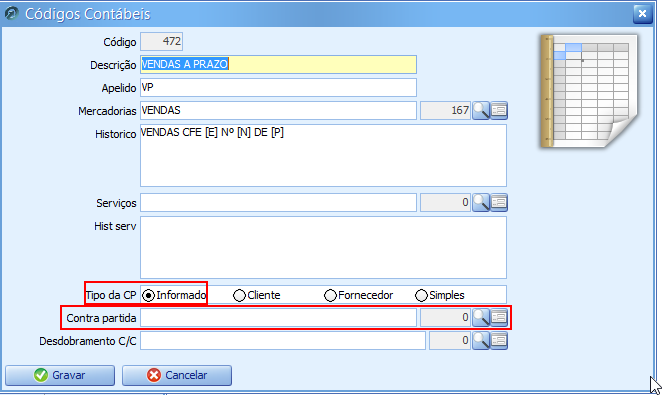
Task: Search Contra partida with magnifier icon
Action: 481,318
